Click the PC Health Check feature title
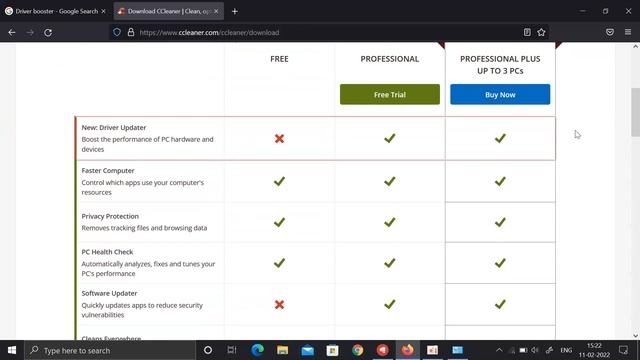The height and width of the screenshot is (360, 640). coord(107,252)
